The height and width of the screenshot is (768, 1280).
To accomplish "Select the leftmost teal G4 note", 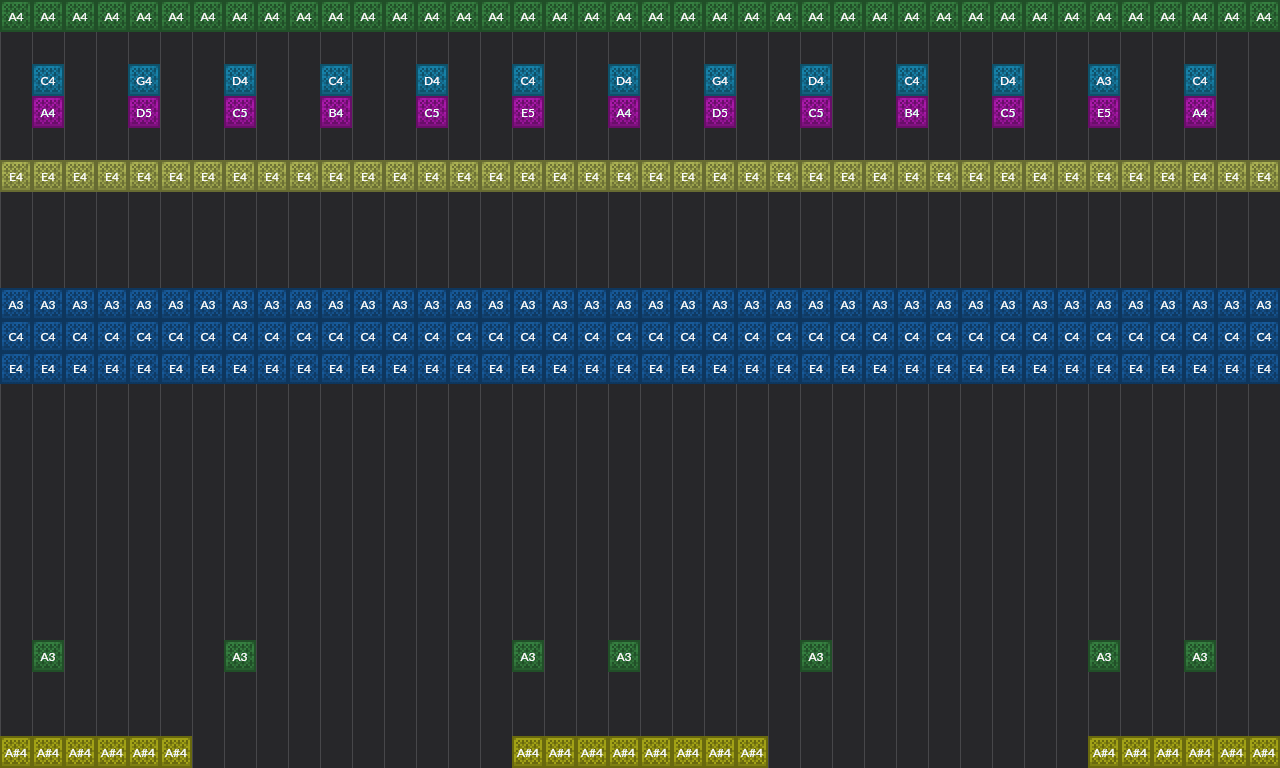I will click(x=143, y=81).
